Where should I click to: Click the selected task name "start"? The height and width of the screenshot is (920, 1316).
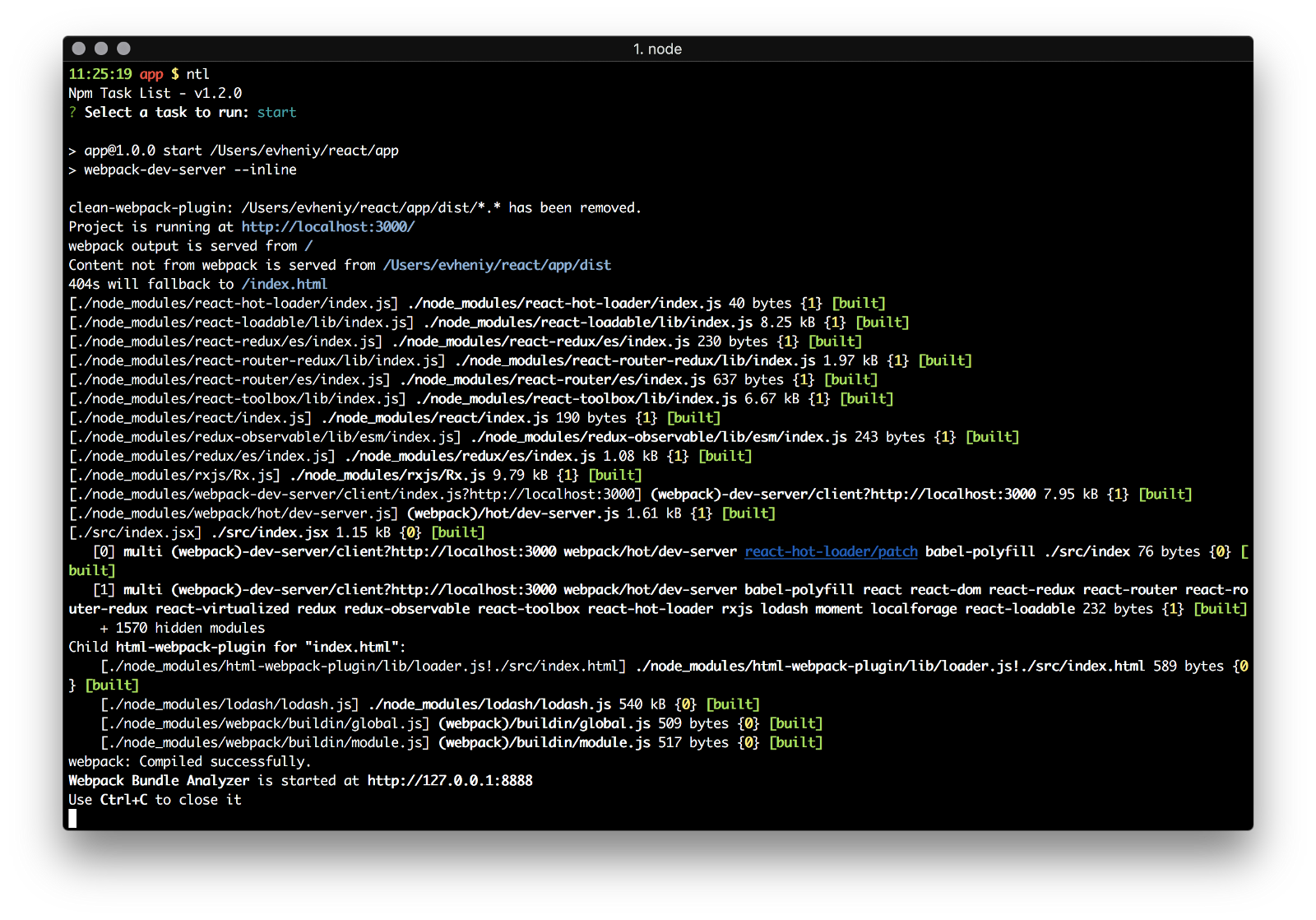276,113
